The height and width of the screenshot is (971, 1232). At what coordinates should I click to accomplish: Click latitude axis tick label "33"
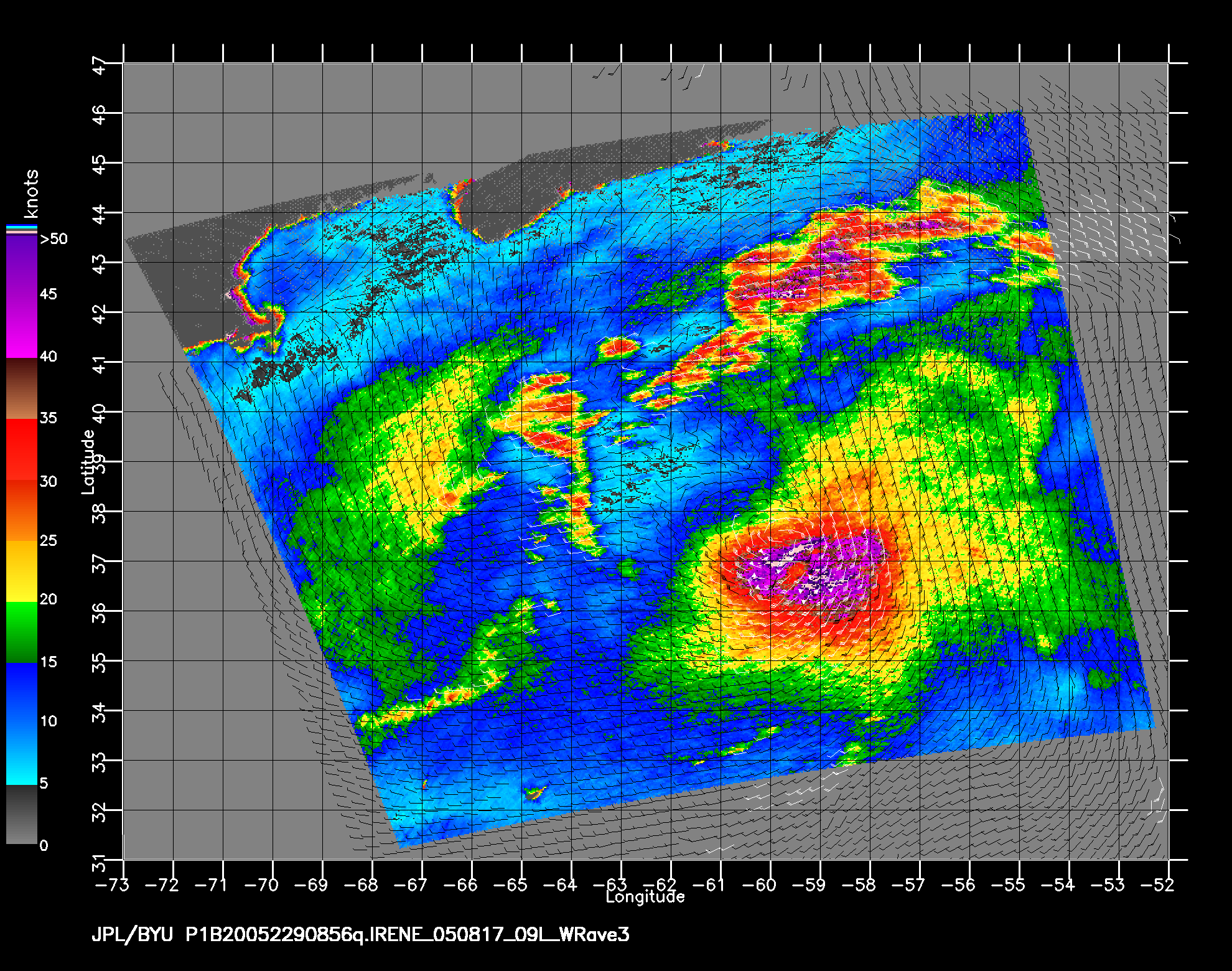click(100, 761)
